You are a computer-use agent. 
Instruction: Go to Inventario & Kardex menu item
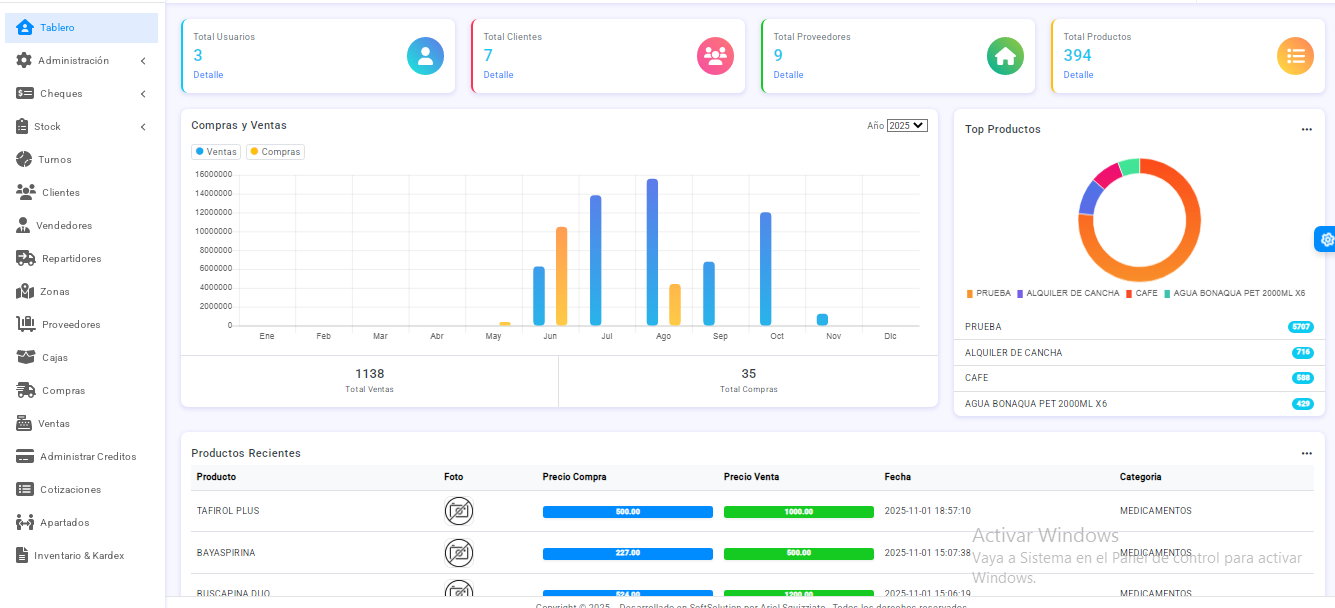[x=78, y=555]
